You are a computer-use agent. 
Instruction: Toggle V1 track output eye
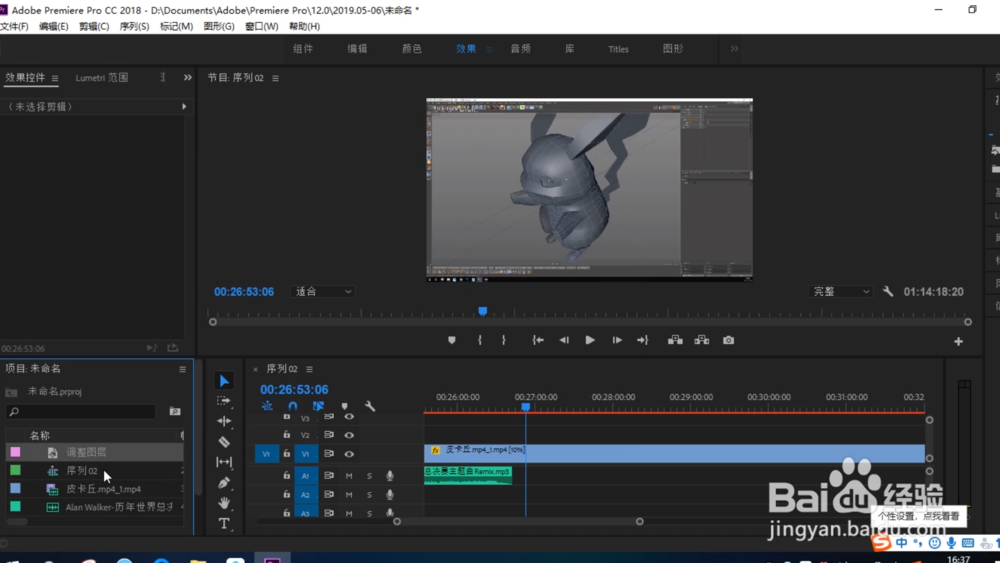349,454
